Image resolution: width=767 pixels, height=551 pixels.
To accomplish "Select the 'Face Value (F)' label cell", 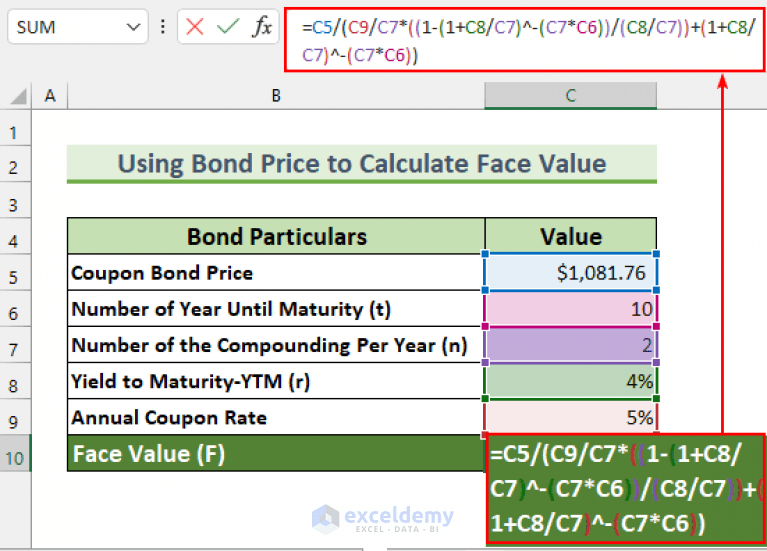I will tap(276, 454).
